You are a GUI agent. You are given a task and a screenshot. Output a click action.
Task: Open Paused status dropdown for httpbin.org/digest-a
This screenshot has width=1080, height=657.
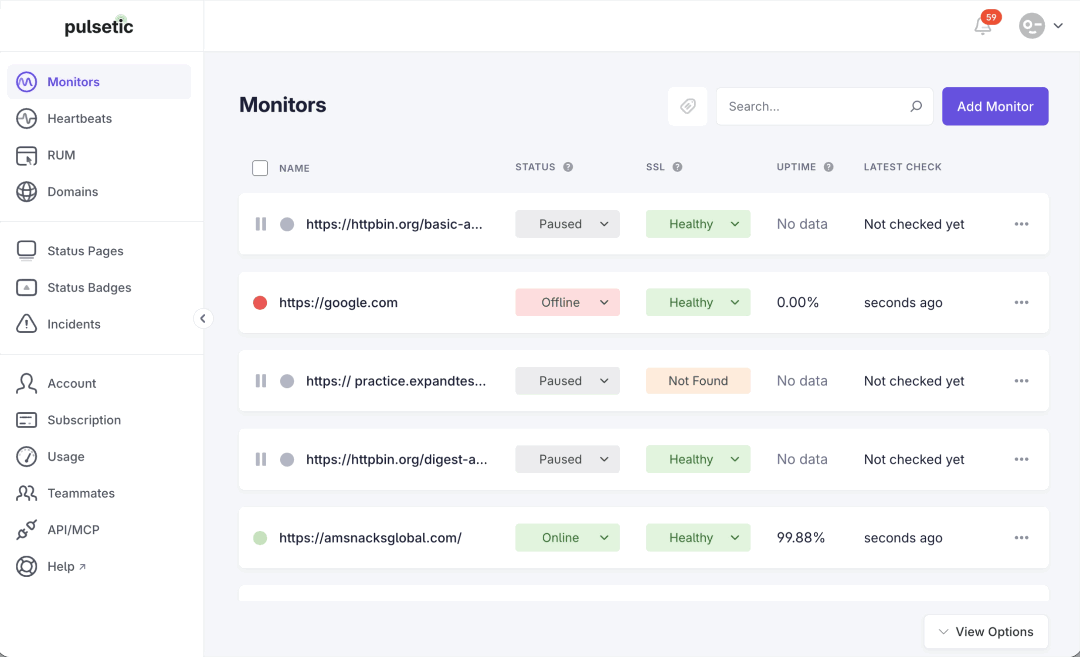[568, 459]
